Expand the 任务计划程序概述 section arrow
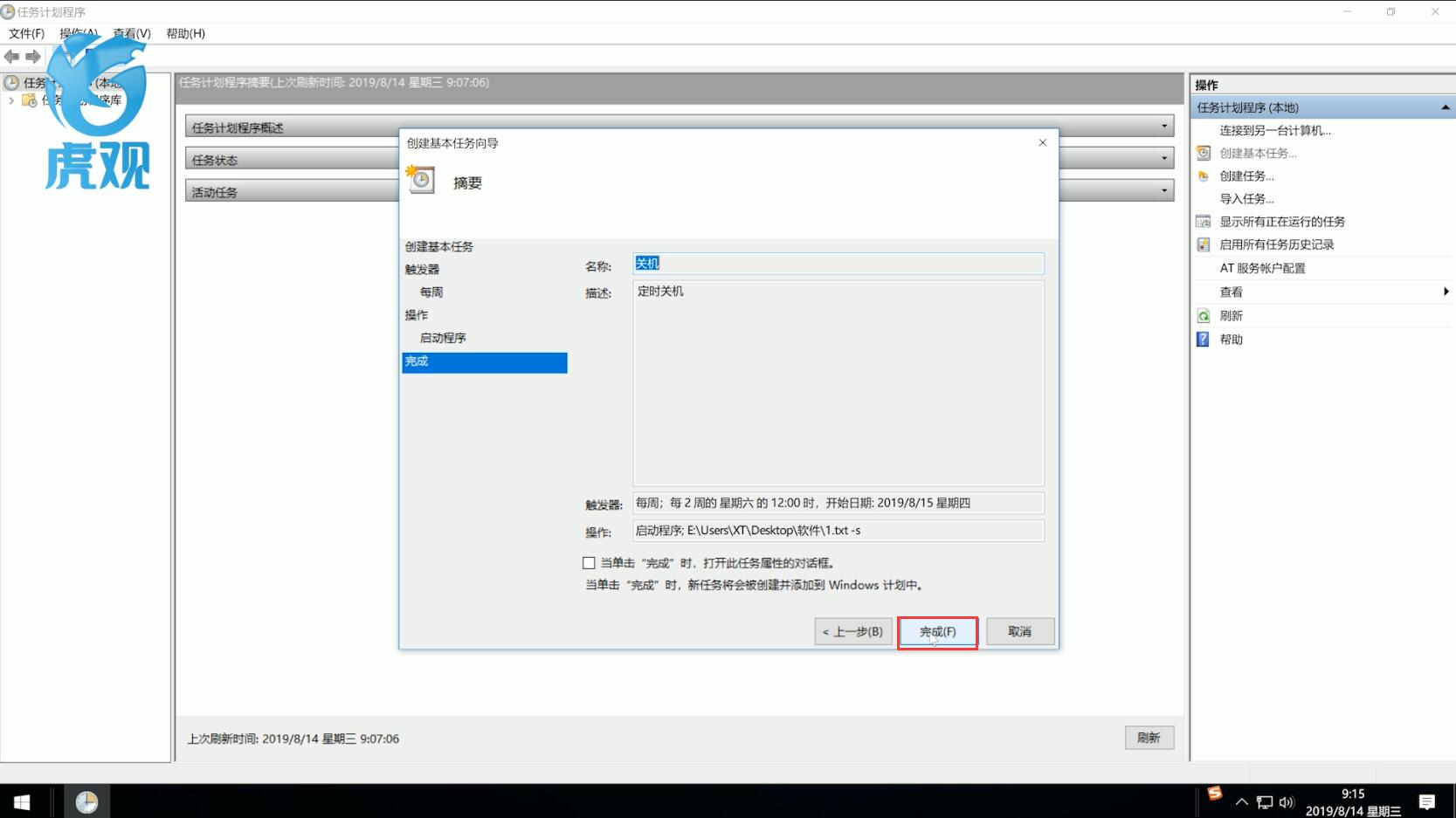Viewport: 1456px width, 818px height. [1164, 127]
